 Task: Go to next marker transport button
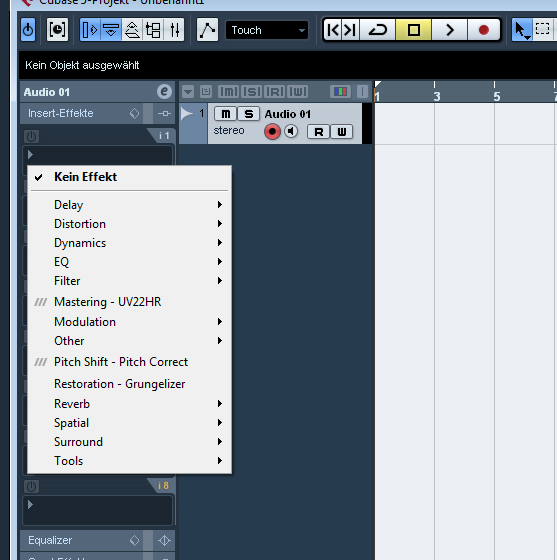(x=351, y=30)
